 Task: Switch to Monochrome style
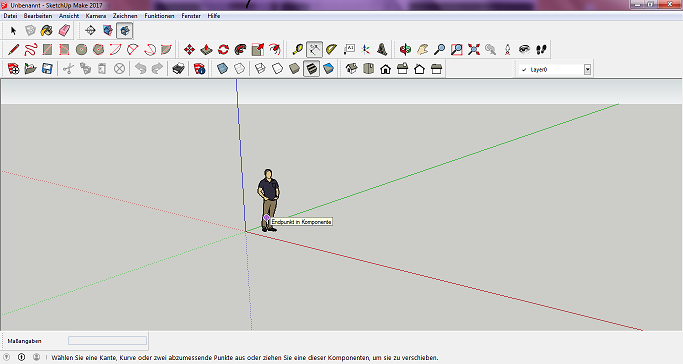click(x=328, y=69)
